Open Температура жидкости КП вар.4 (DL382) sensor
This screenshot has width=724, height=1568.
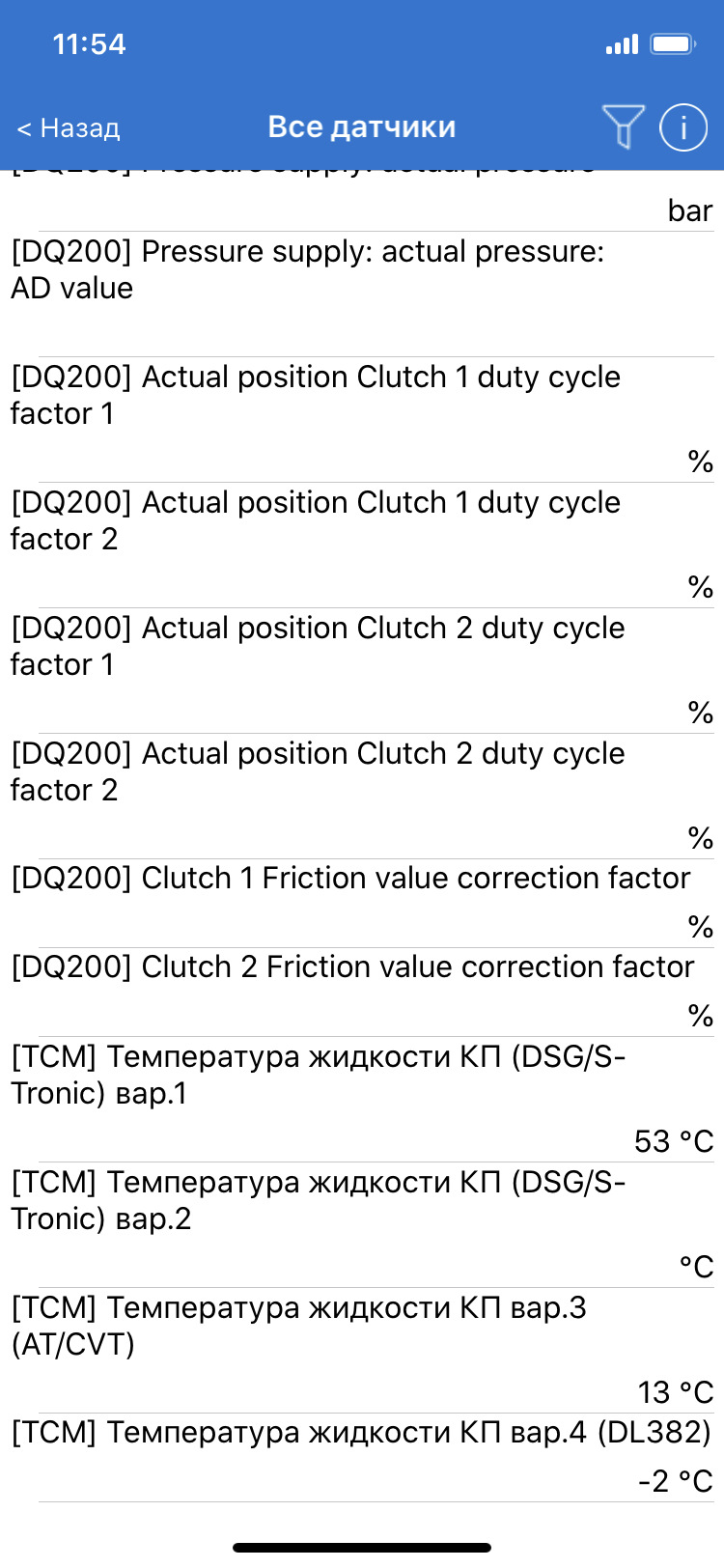click(362, 1458)
